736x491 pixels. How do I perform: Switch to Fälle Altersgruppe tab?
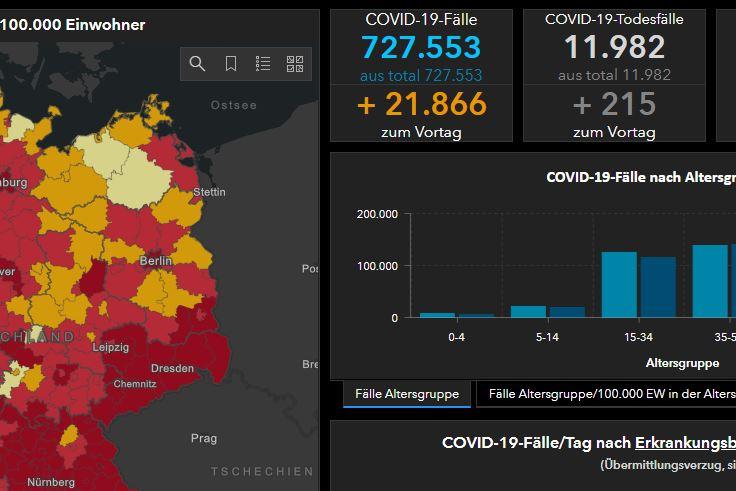(x=406, y=394)
